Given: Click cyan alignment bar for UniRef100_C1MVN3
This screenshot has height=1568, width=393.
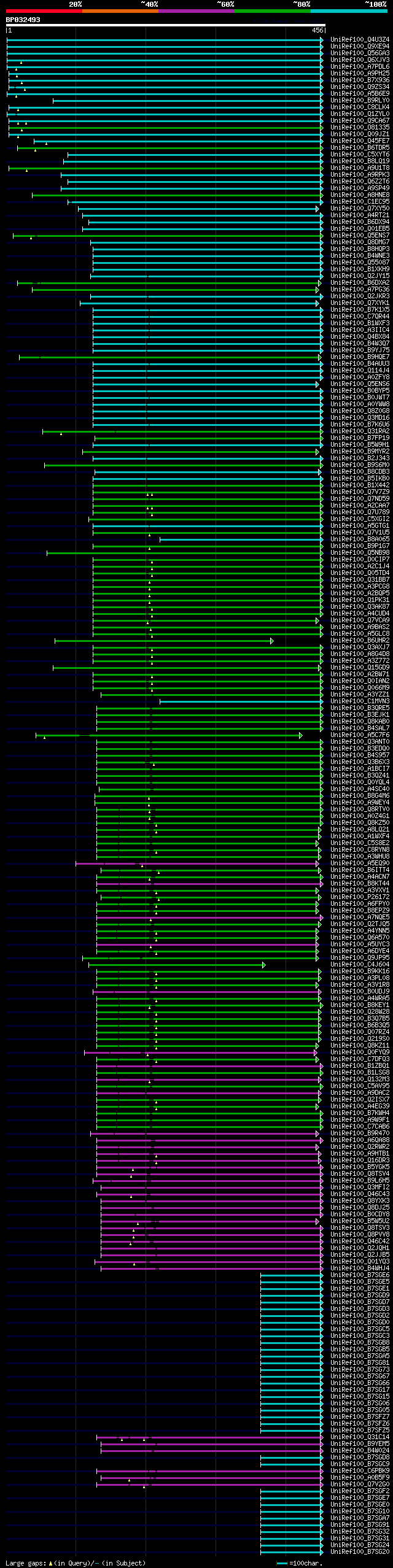Looking at the screenshot, I should pos(241,701).
